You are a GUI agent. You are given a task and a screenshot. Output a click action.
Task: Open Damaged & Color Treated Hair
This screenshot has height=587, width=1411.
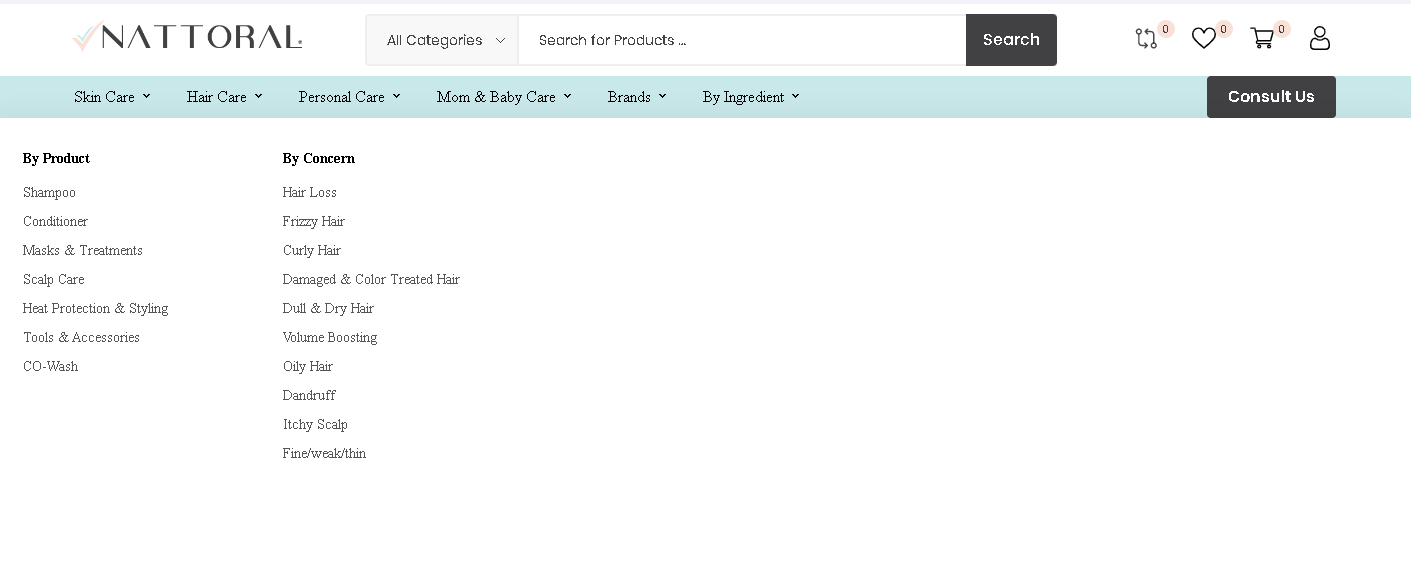[371, 279]
